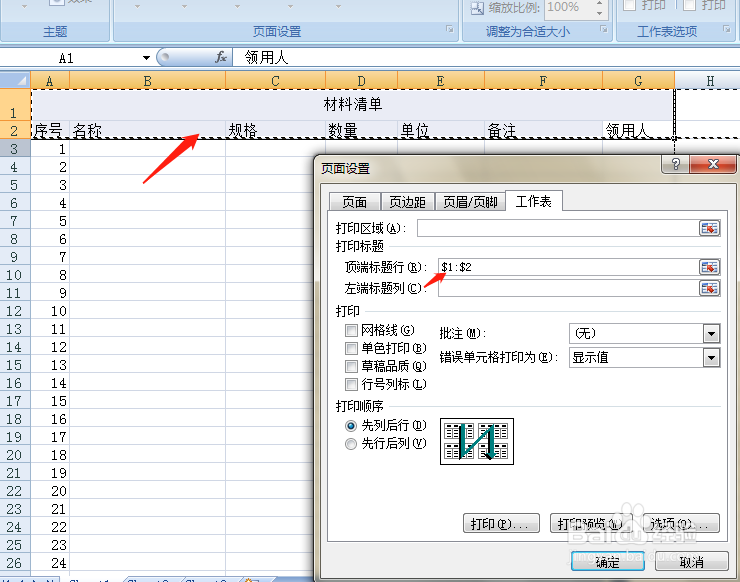Image resolution: width=740 pixels, height=582 pixels.
Task: Select the 工作表 tab
Action: click(x=533, y=202)
